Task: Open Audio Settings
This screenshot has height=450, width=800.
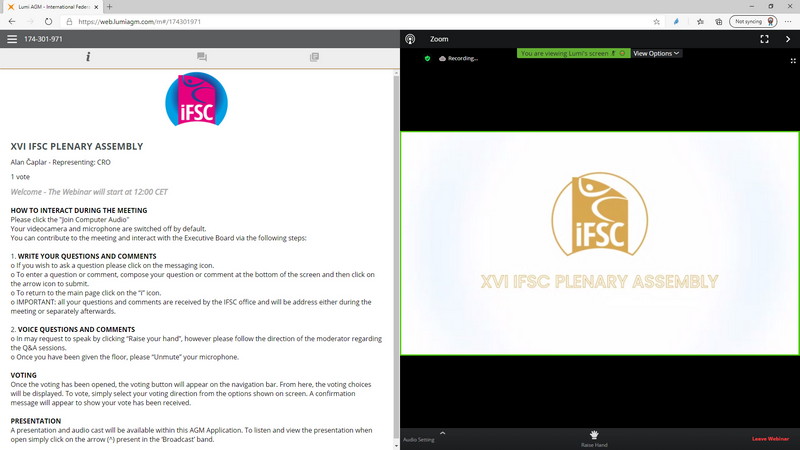Action: [x=419, y=439]
